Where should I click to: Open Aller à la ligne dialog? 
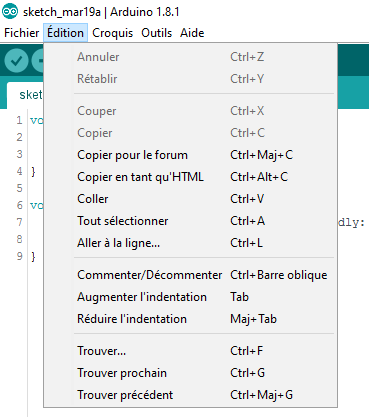coord(191,243)
